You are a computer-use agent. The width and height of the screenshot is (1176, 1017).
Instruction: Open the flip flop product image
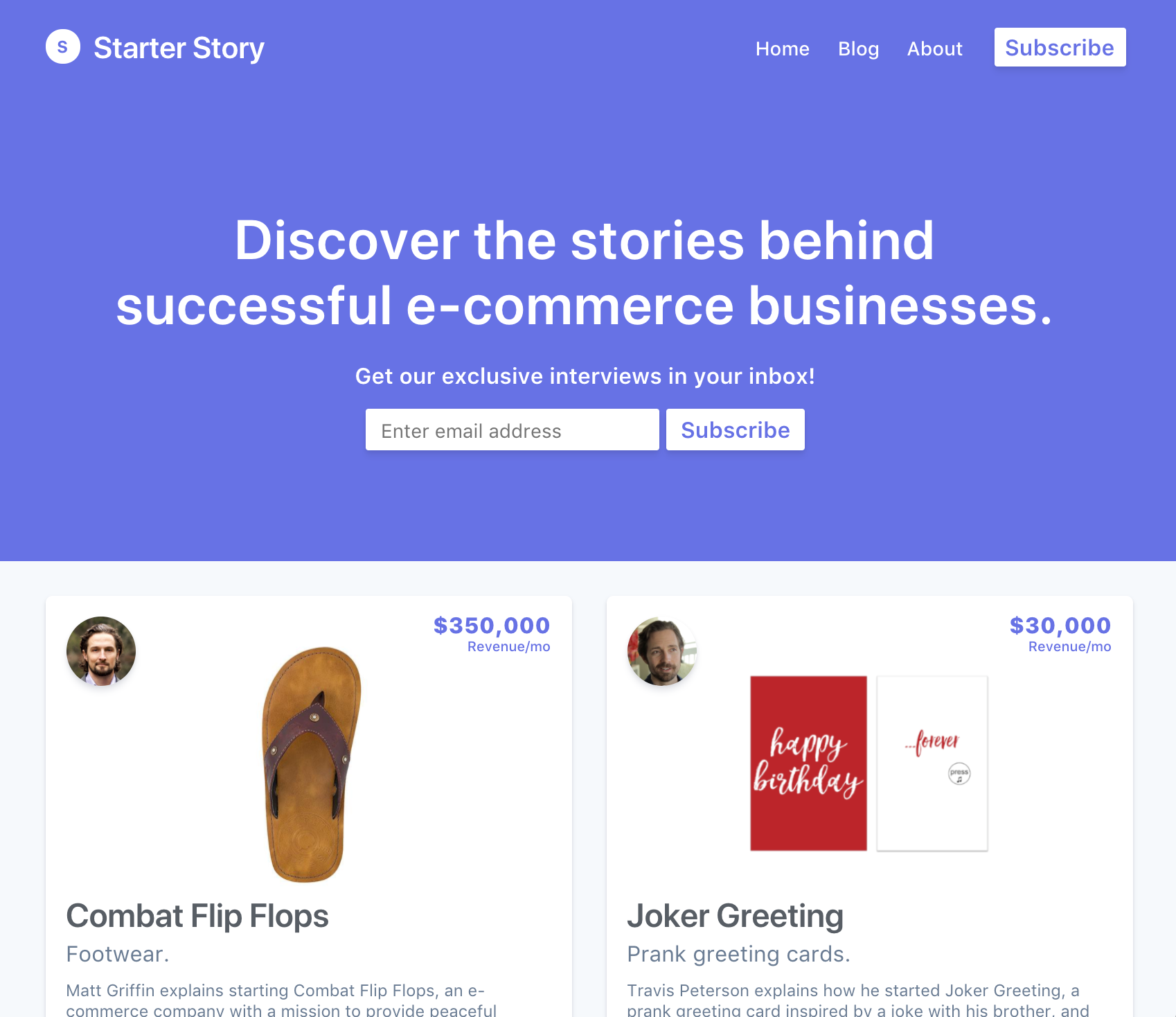(311, 764)
